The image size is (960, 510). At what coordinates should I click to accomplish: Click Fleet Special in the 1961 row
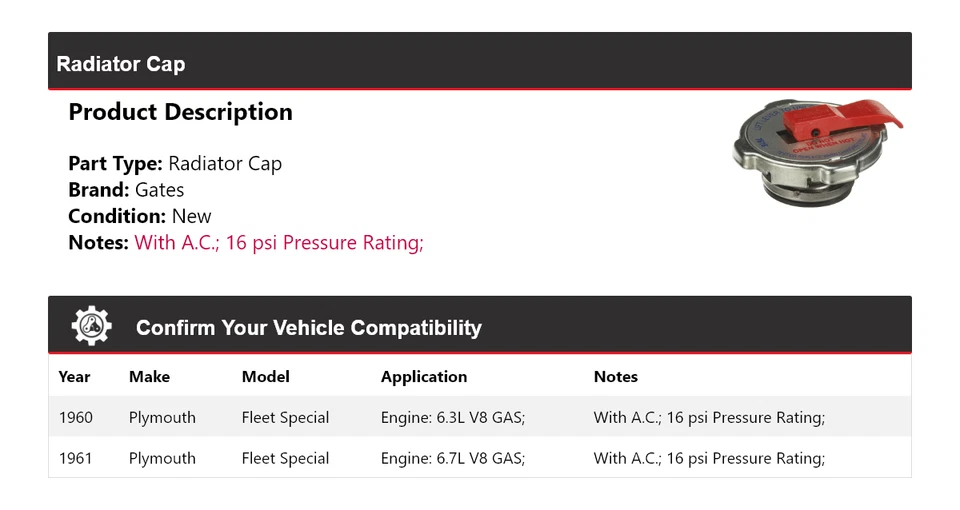tap(285, 459)
